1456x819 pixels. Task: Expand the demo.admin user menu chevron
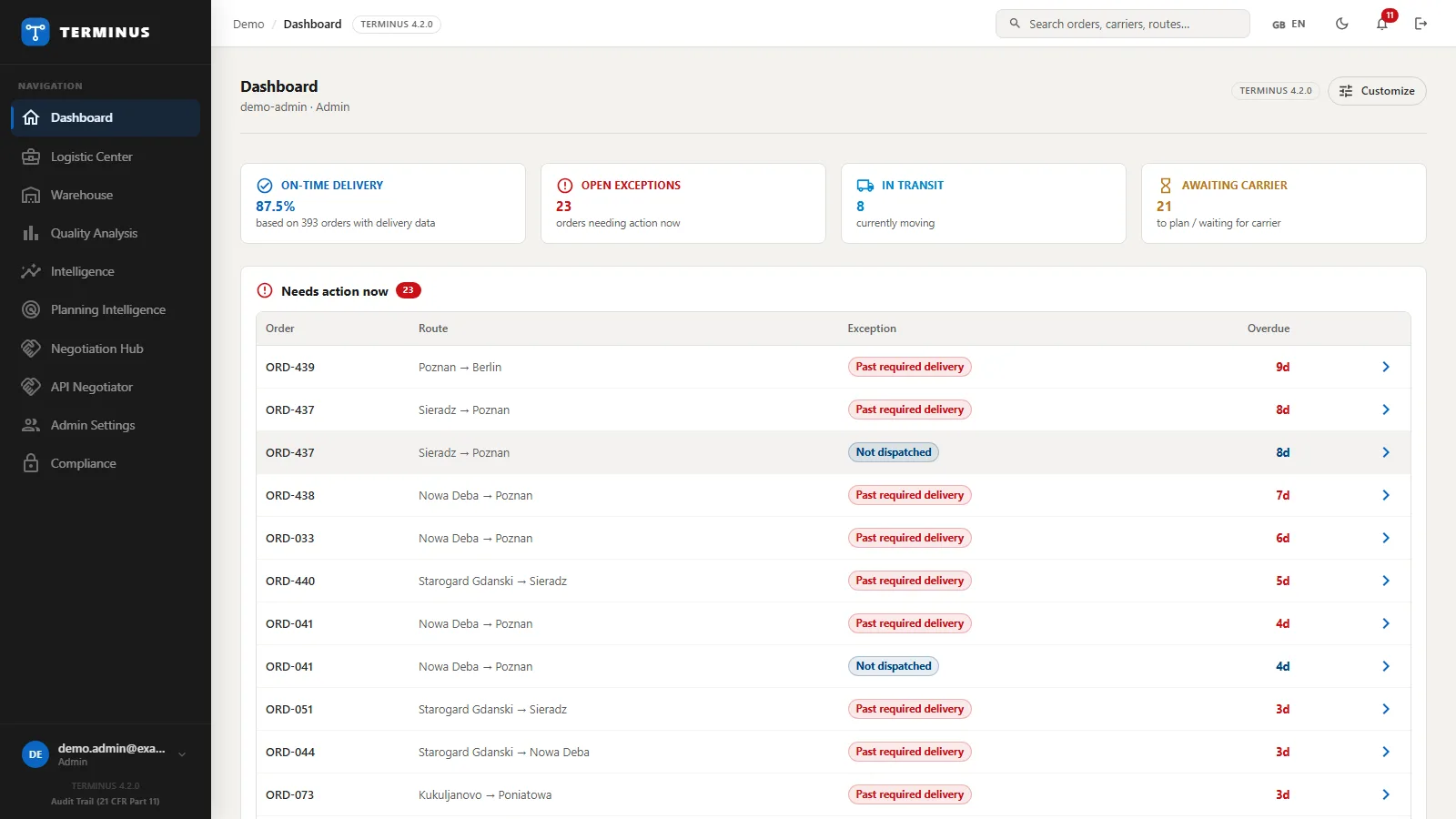182,754
